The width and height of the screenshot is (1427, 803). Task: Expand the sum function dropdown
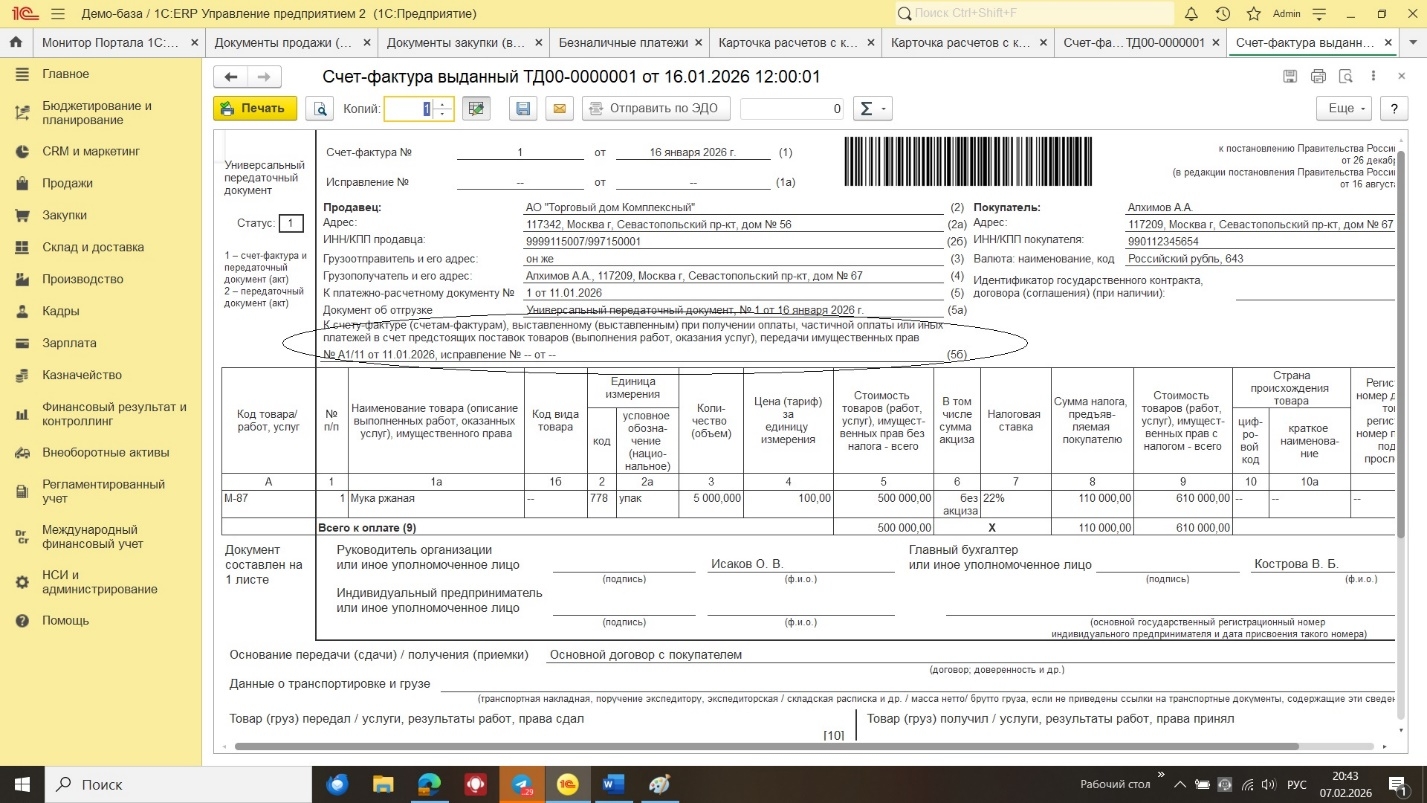873,109
